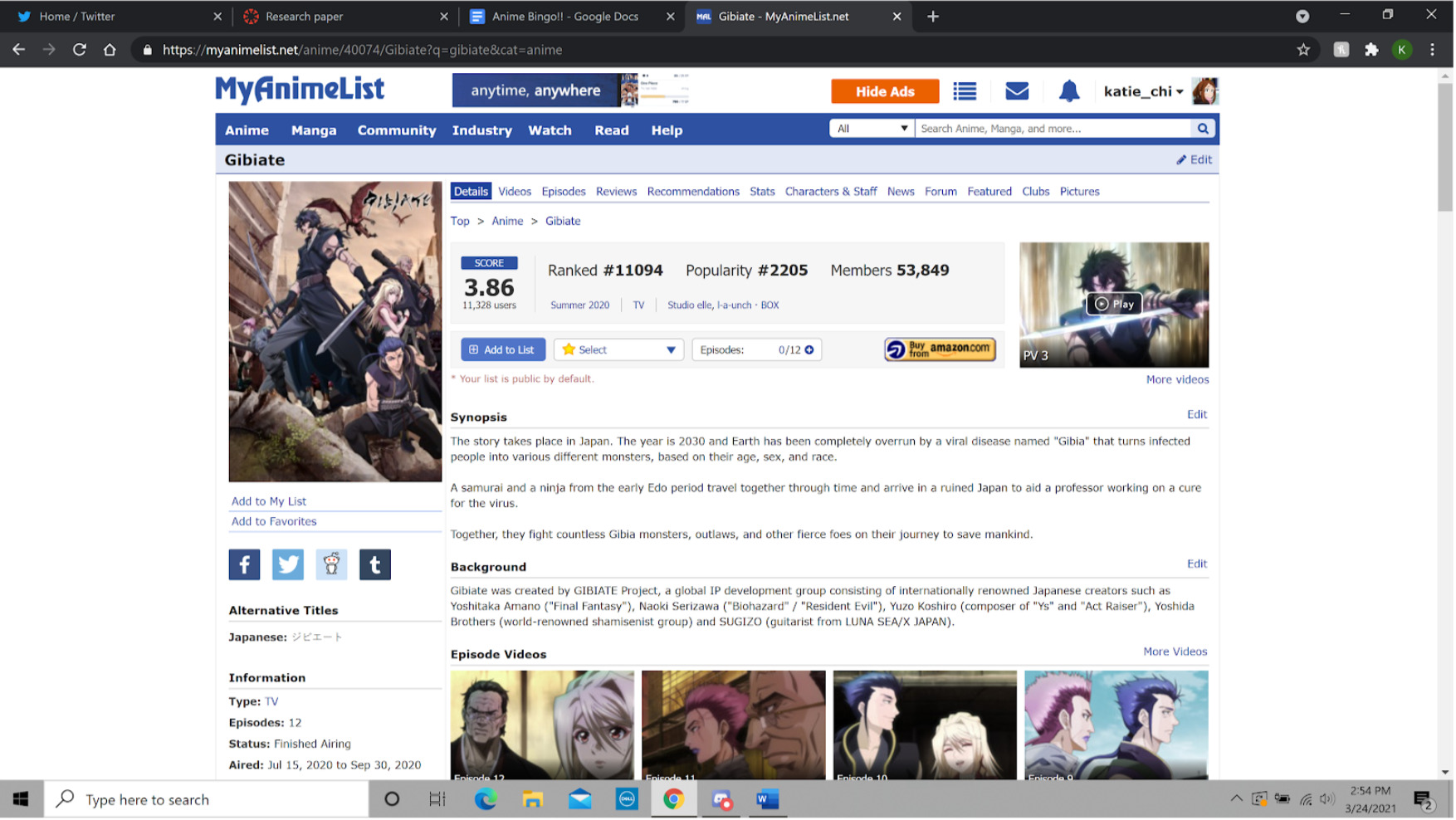Open katie_chi user avatar
The width and height of the screenshot is (1456, 820).
tap(1206, 91)
